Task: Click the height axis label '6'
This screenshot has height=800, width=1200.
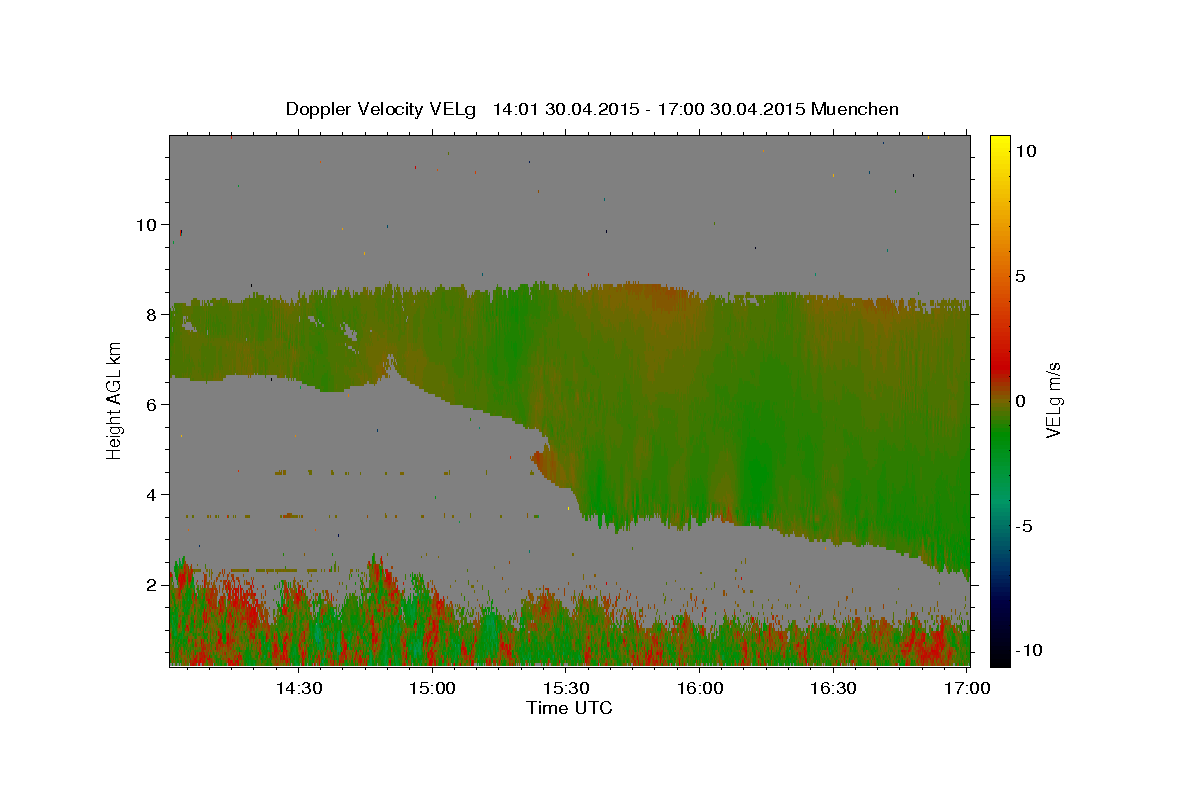Action: (x=150, y=405)
